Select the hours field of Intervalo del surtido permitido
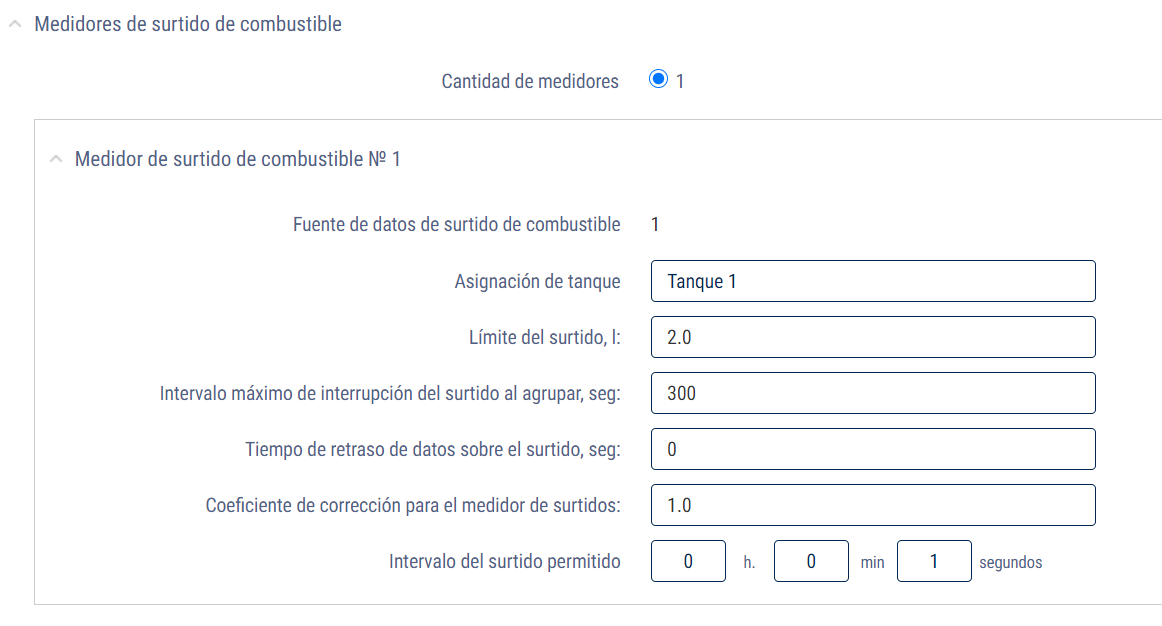This screenshot has height=626, width=1162. click(688, 561)
